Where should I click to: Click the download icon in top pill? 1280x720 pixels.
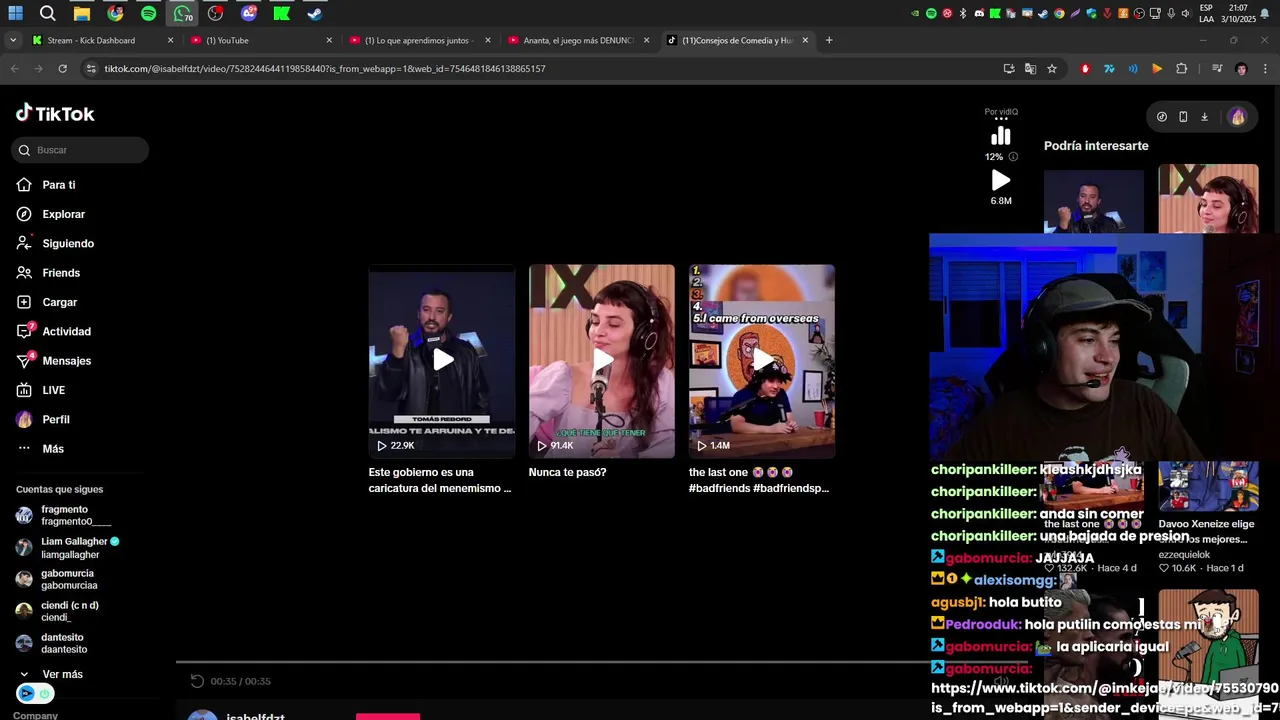click(1204, 117)
